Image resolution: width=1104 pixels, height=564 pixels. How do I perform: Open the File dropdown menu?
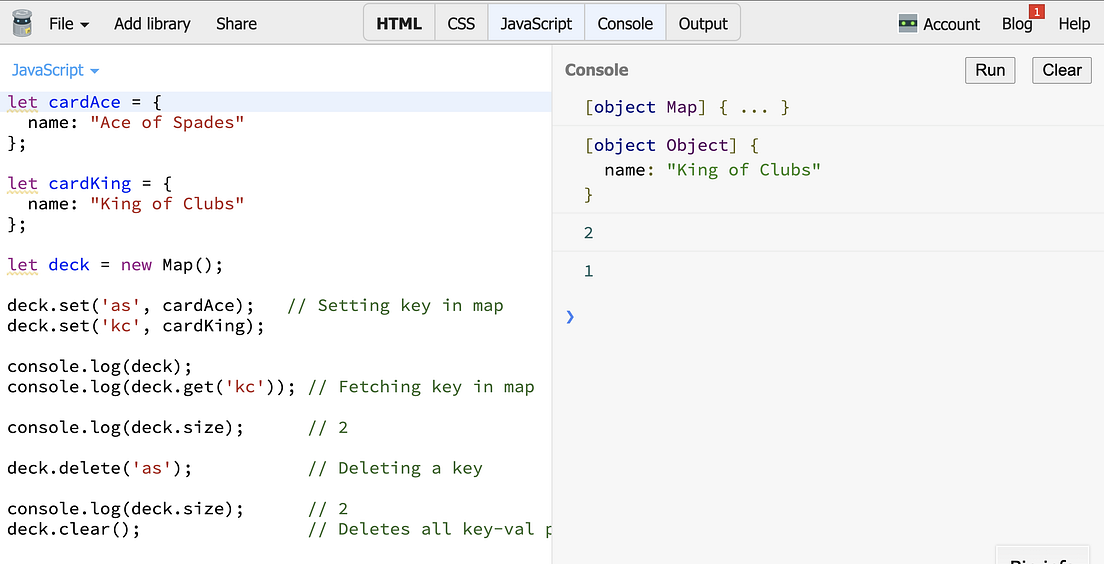(x=69, y=23)
